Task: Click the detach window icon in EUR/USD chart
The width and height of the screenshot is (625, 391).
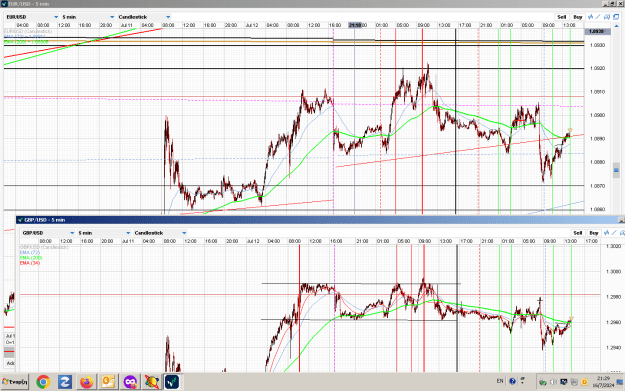Action: click(x=616, y=17)
